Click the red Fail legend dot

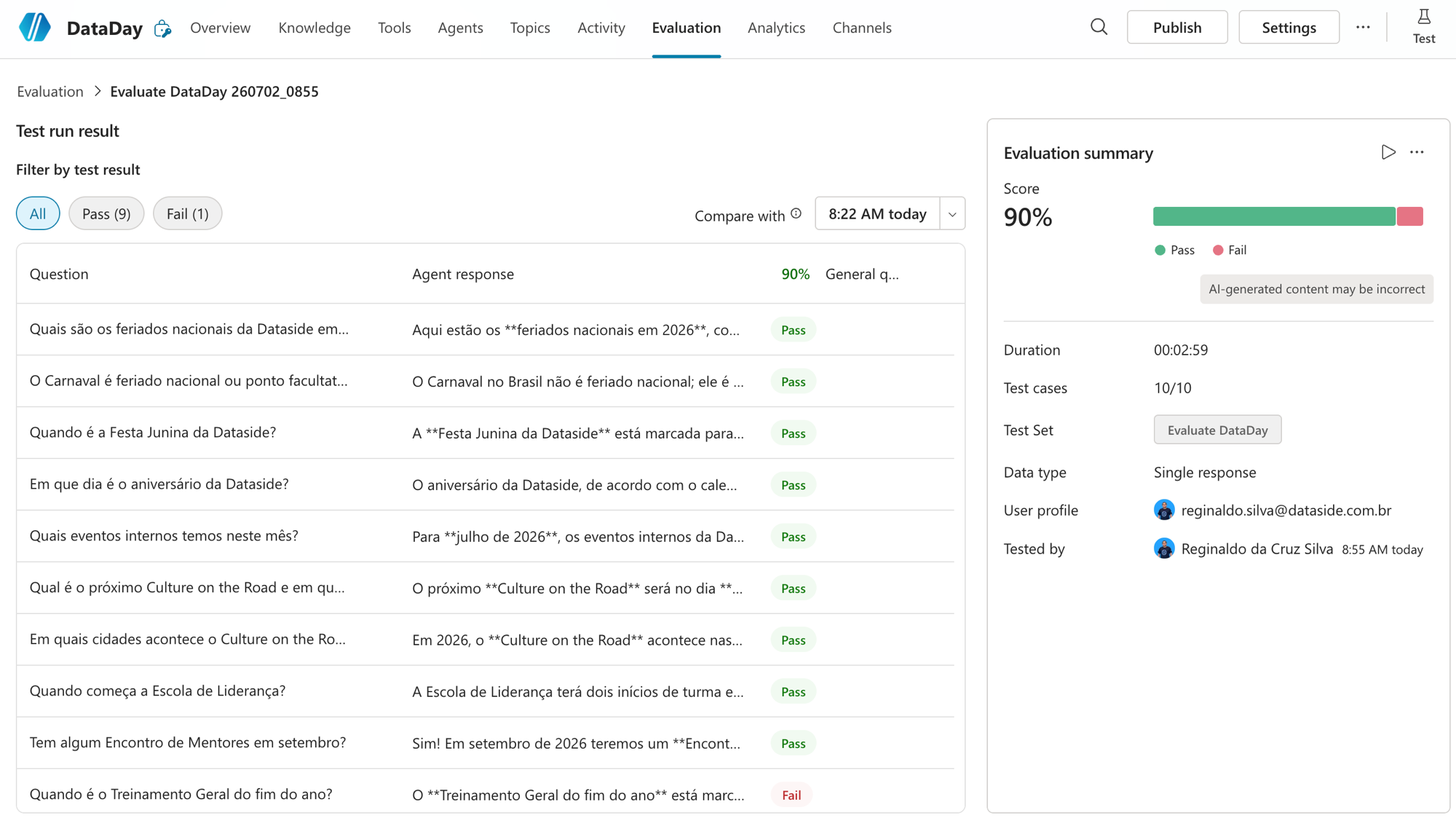1218,251
